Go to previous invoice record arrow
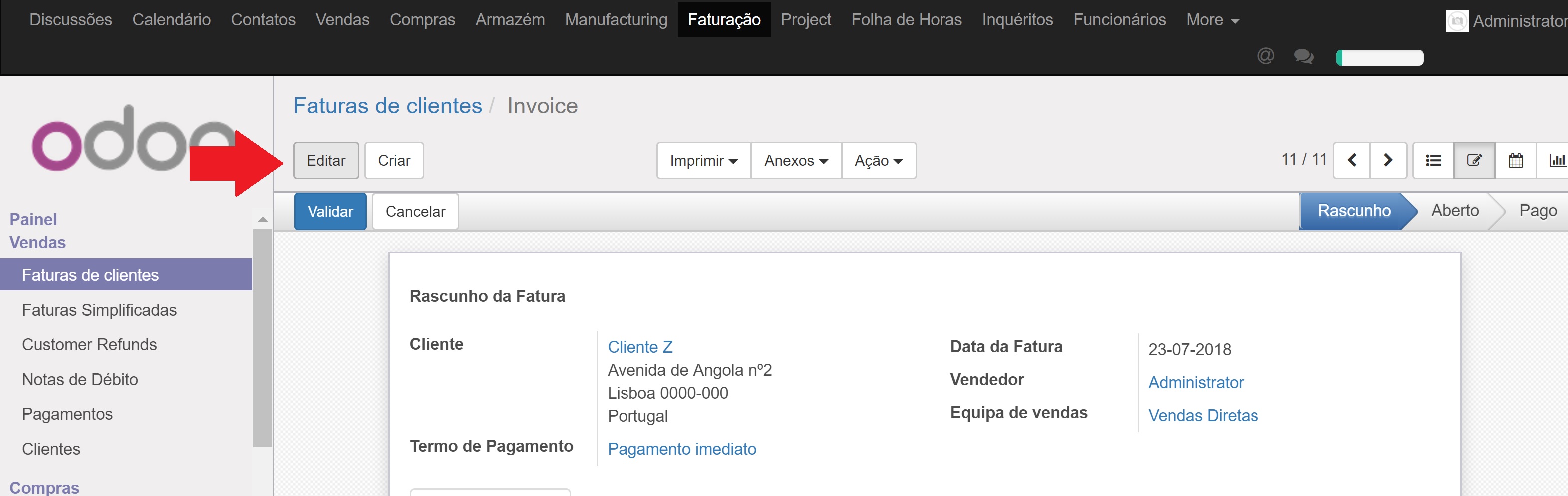 (1352, 161)
